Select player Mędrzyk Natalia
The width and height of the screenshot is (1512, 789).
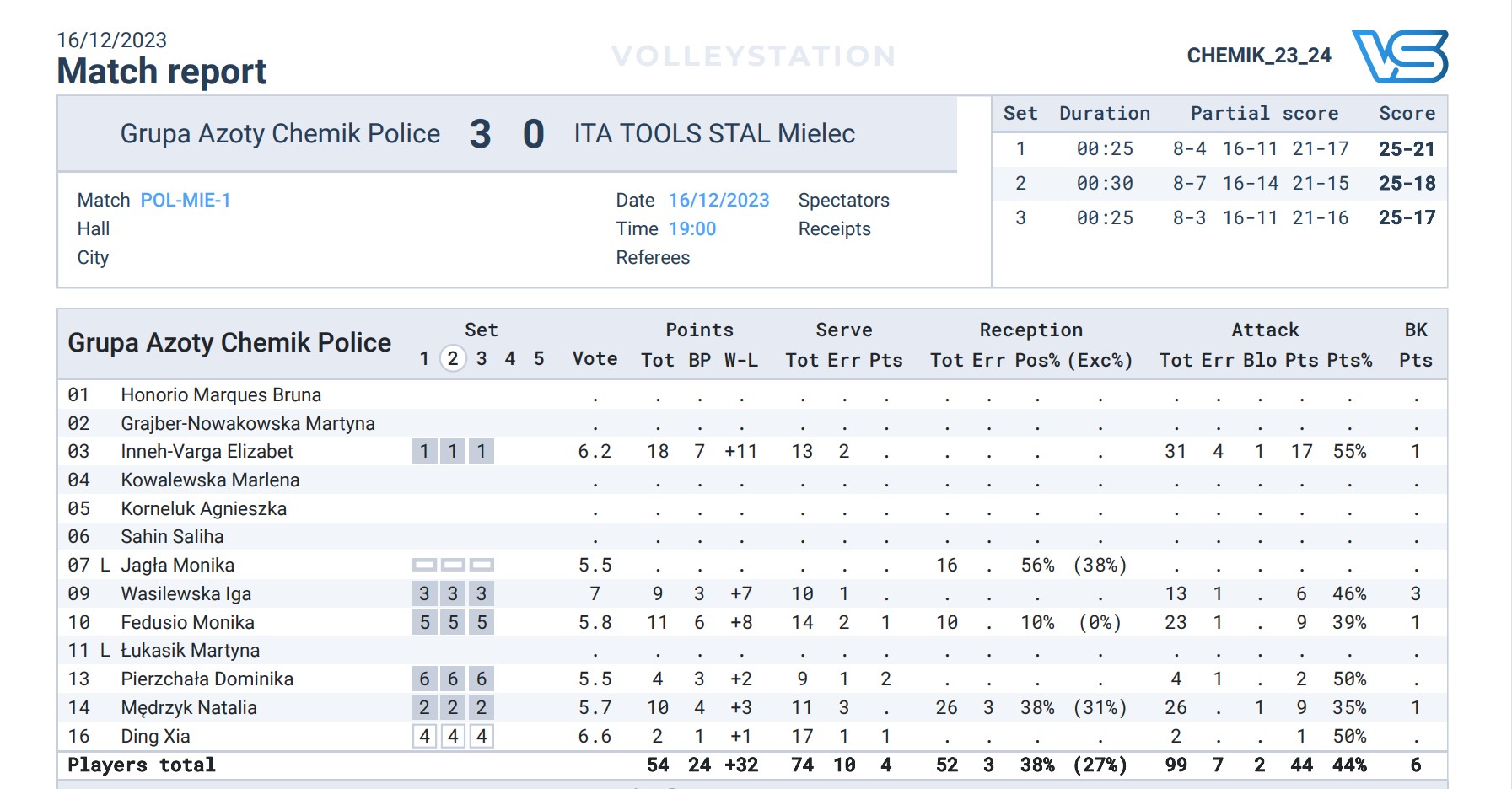tap(189, 708)
